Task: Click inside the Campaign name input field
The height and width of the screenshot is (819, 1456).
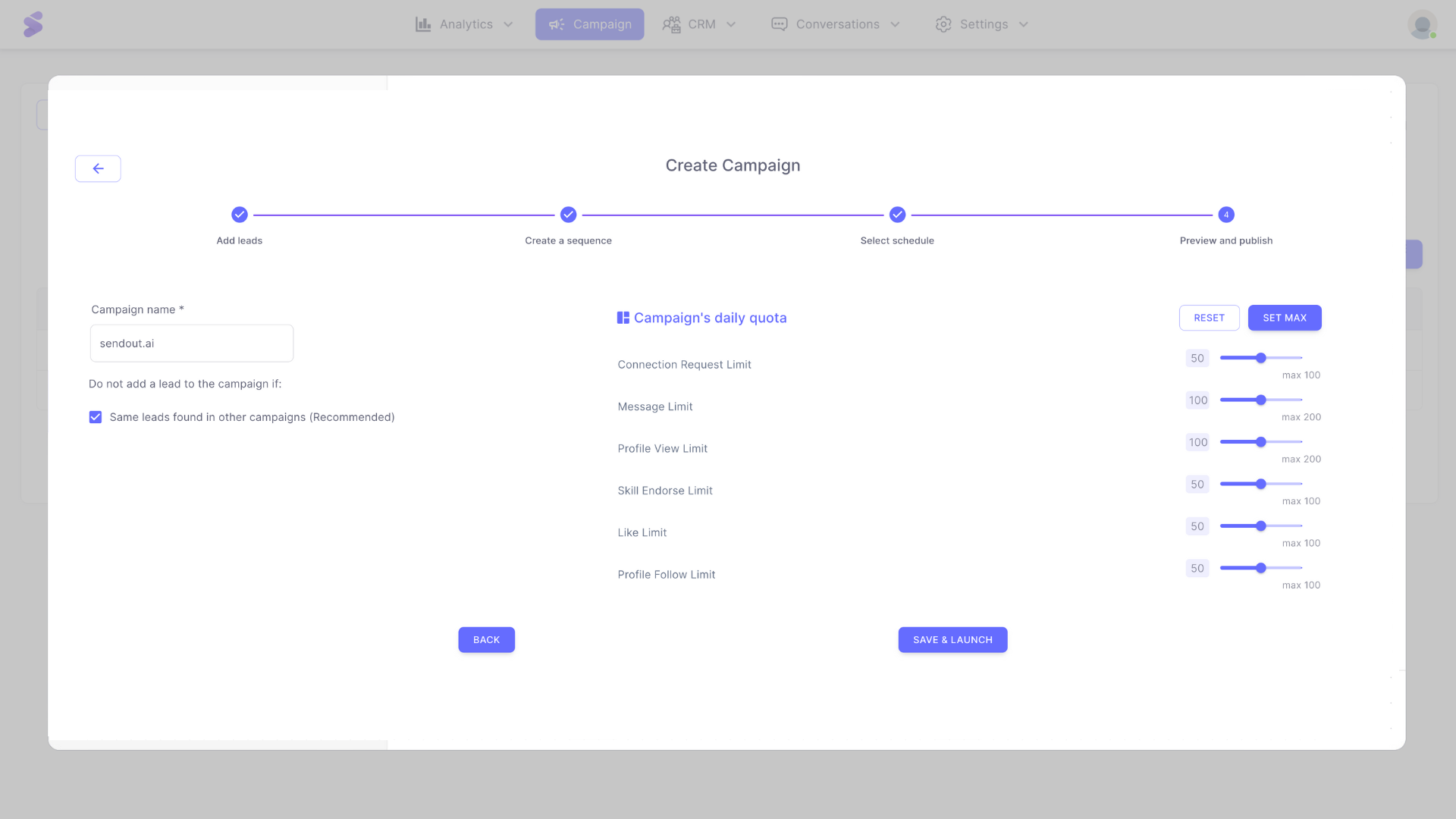Action: 191,343
